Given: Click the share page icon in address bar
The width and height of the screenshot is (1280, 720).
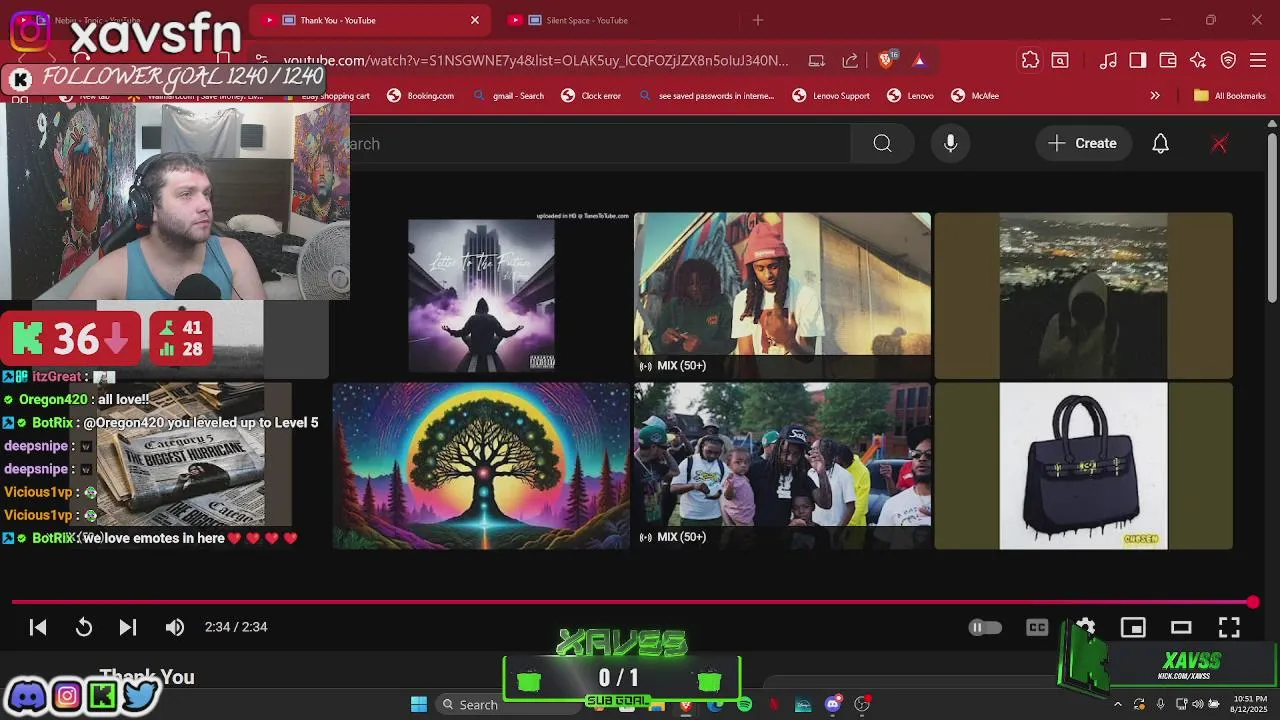Looking at the screenshot, I should pyautogui.click(x=850, y=61).
